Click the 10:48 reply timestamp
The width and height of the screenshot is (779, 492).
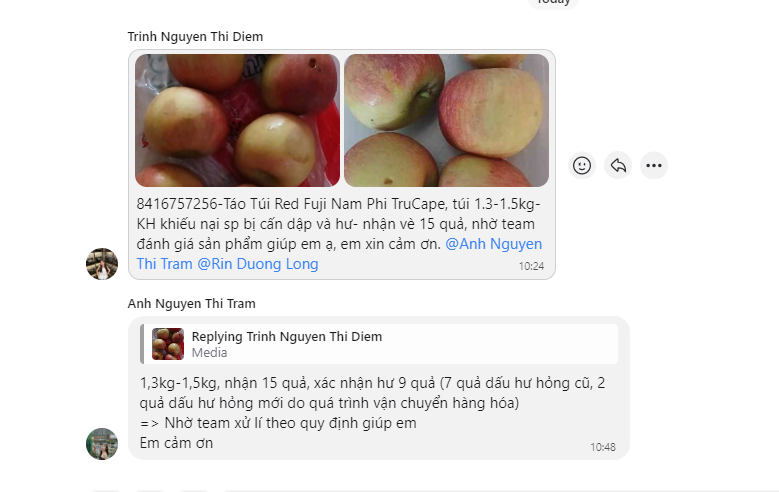(x=603, y=447)
